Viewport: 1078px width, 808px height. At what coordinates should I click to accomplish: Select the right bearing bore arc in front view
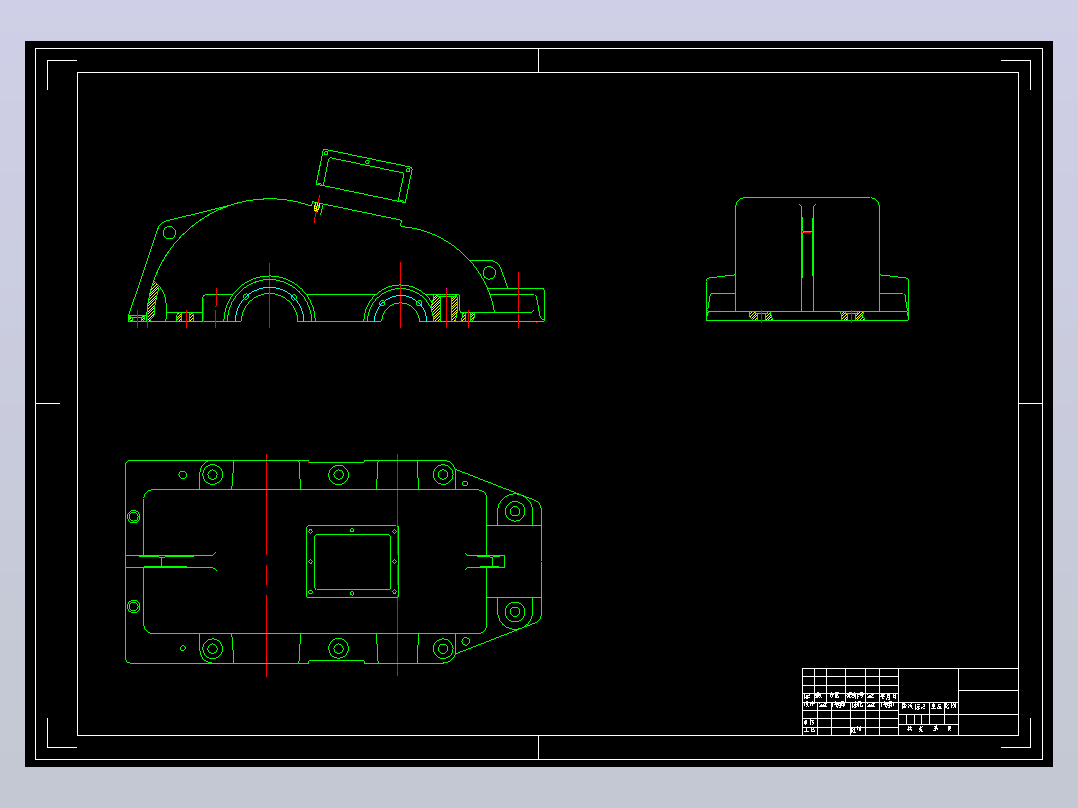tap(400, 303)
